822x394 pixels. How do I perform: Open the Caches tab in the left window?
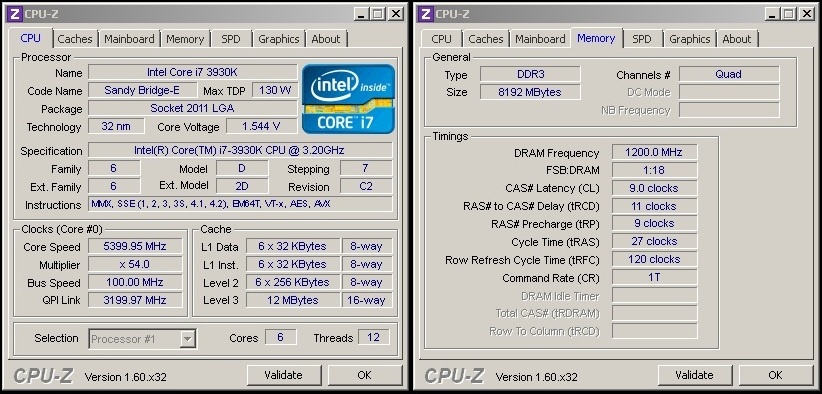tap(74, 39)
